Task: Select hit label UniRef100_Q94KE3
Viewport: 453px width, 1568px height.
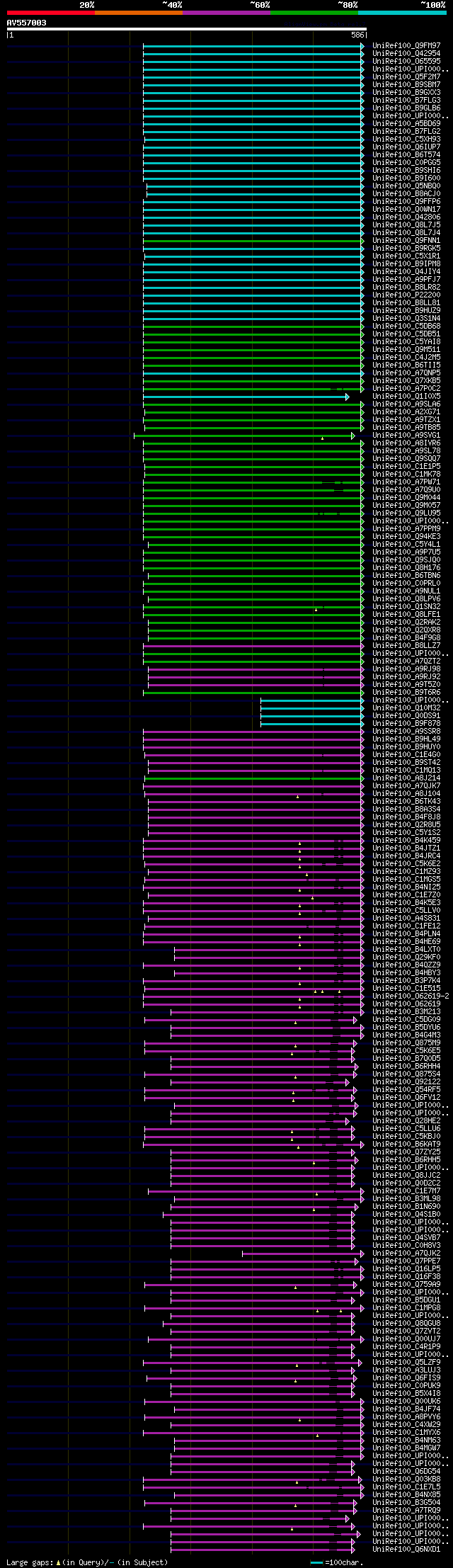Action: [406, 536]
